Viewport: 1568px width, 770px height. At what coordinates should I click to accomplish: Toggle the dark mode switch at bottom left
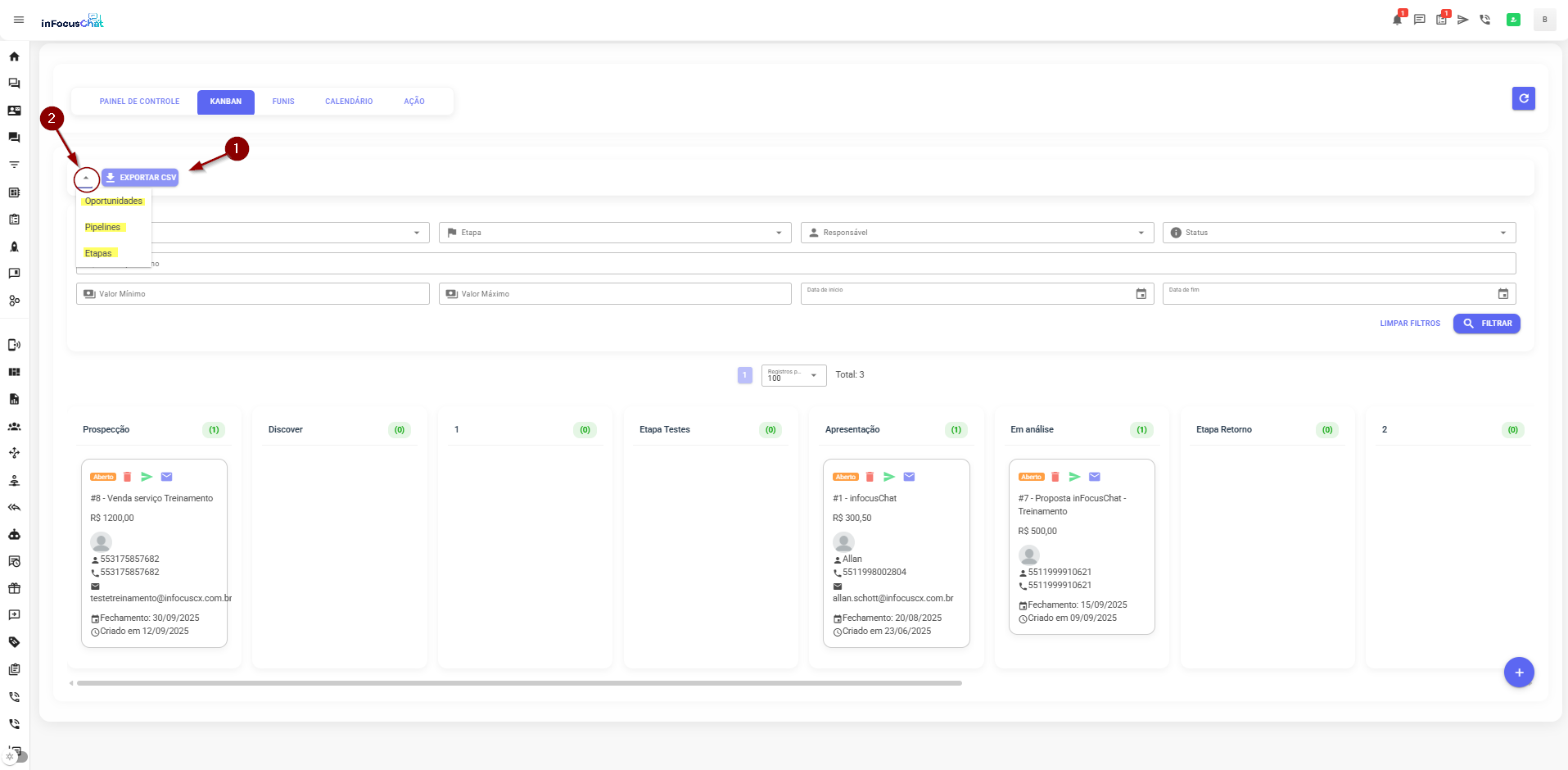coord(16,757)
